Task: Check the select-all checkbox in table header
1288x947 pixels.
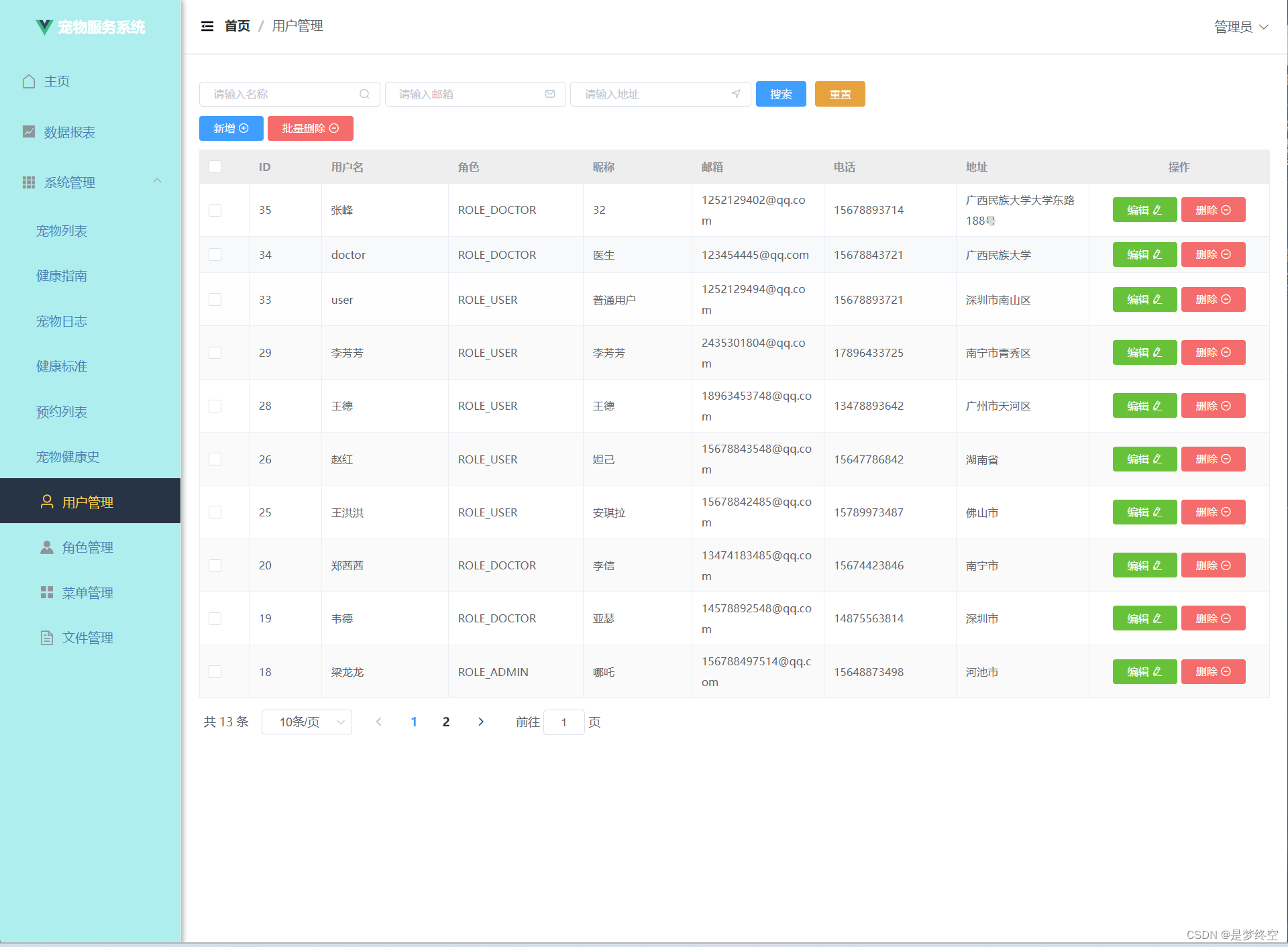Action: (x=215, y=166)
